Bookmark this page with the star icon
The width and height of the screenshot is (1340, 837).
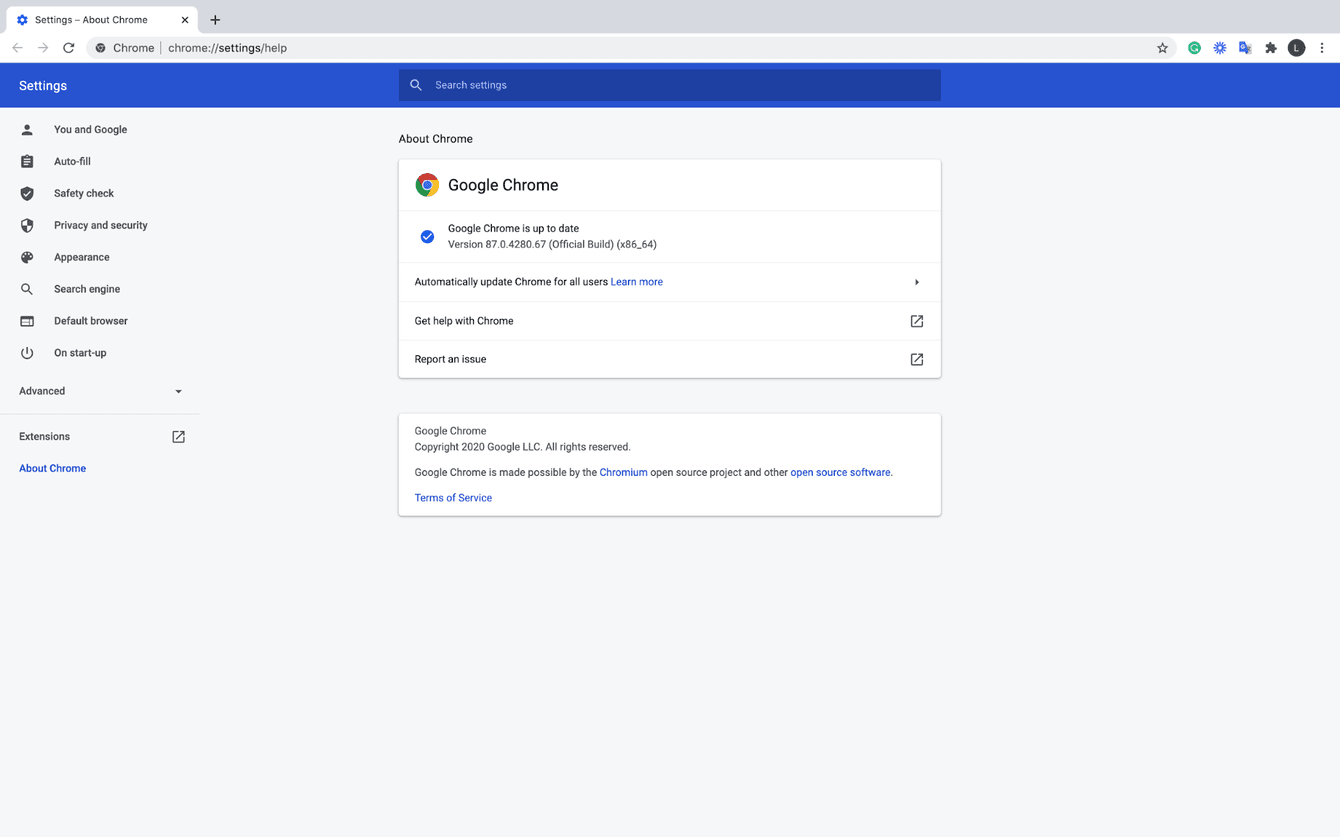1162,47
